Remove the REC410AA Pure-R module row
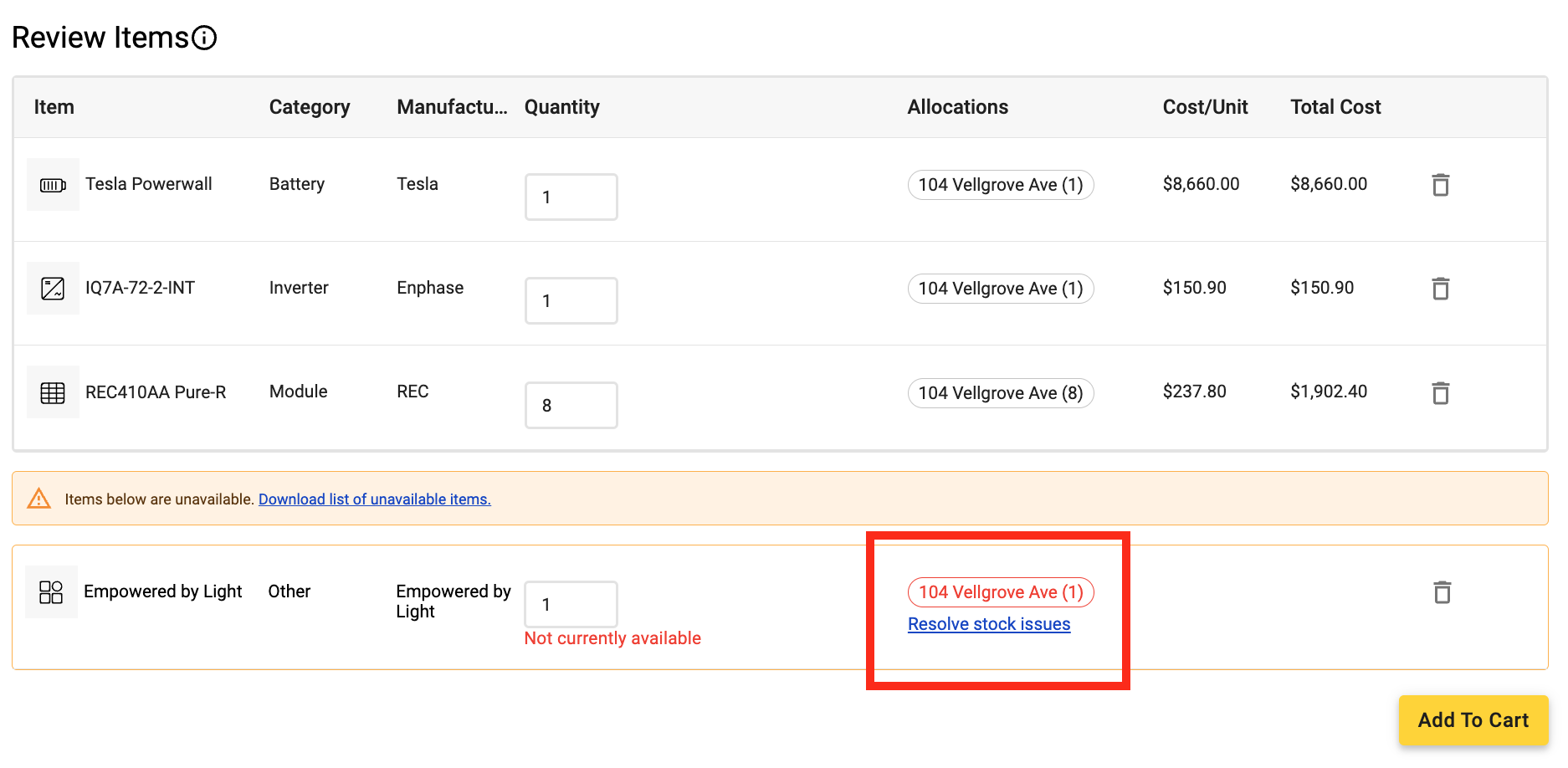 point(1440,393)
